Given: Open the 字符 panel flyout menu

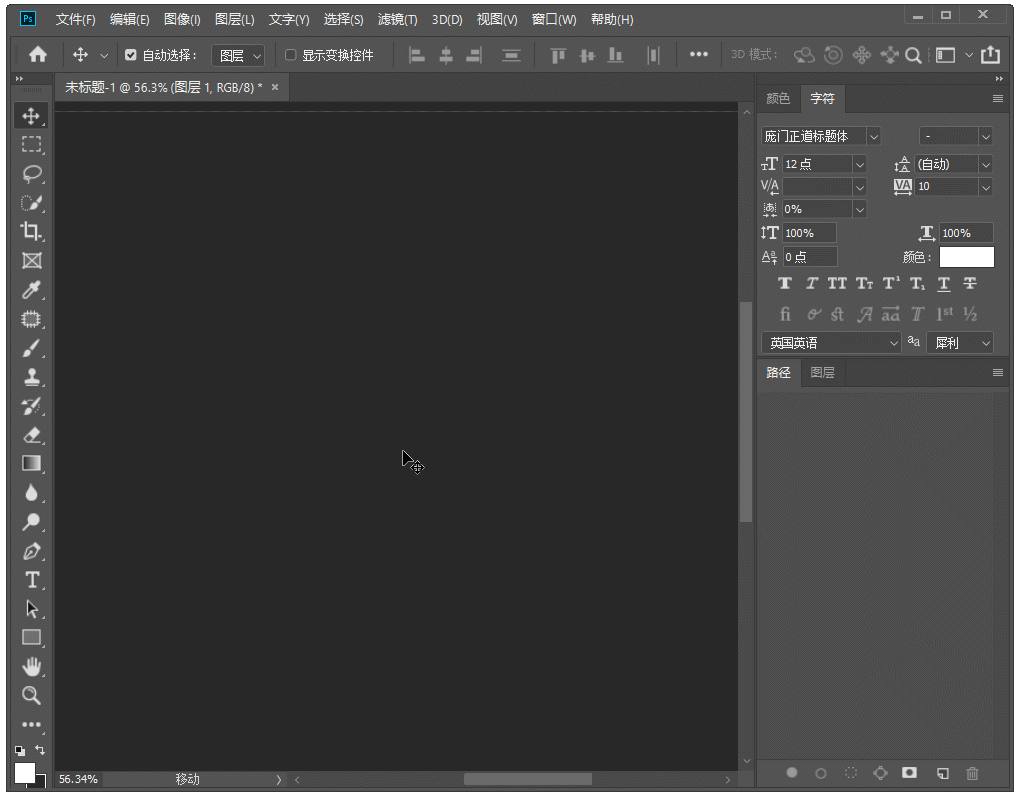Looking at the screenshot, I should pyautogui.click(x=998, y=99).
